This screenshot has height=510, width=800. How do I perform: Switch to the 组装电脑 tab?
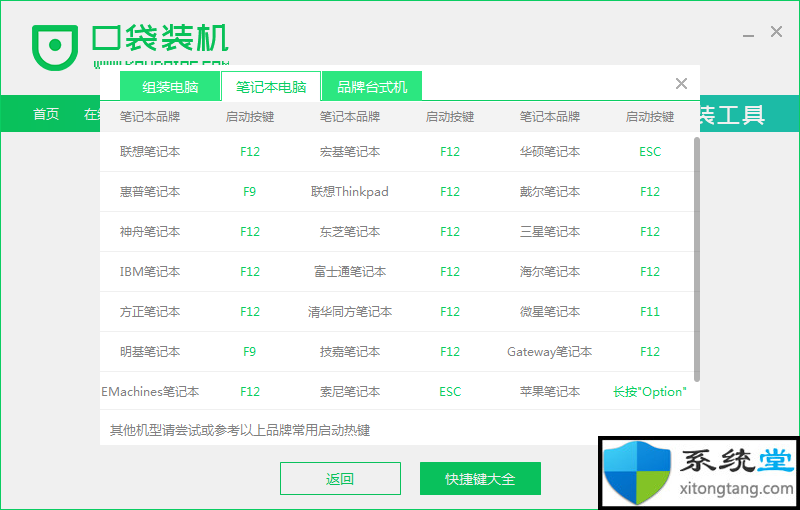[170, 87]
